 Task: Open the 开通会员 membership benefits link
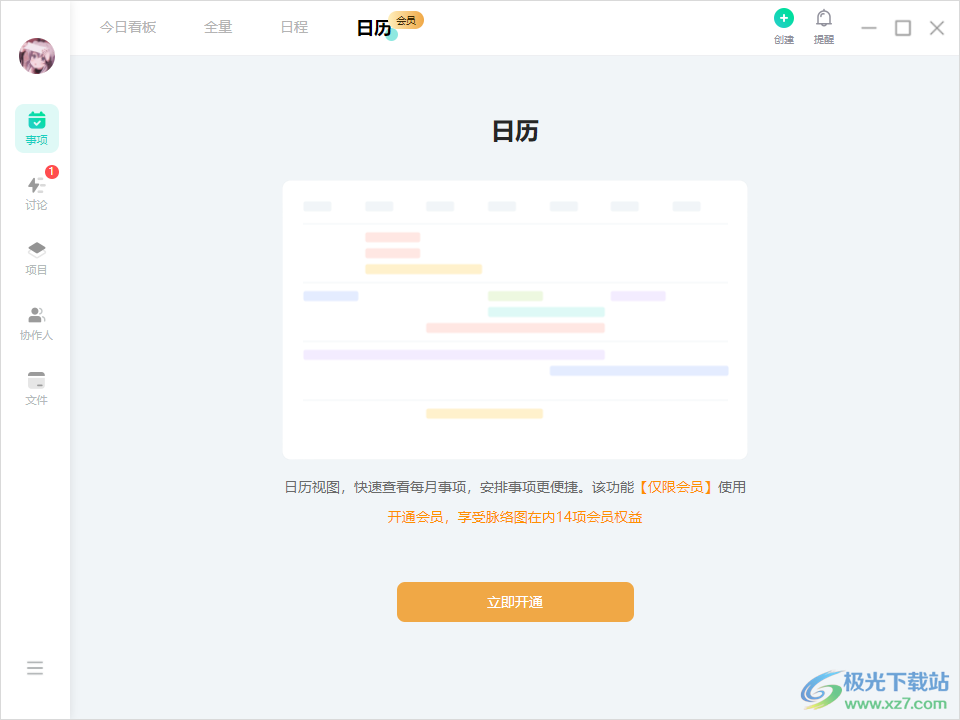[419, 516]
